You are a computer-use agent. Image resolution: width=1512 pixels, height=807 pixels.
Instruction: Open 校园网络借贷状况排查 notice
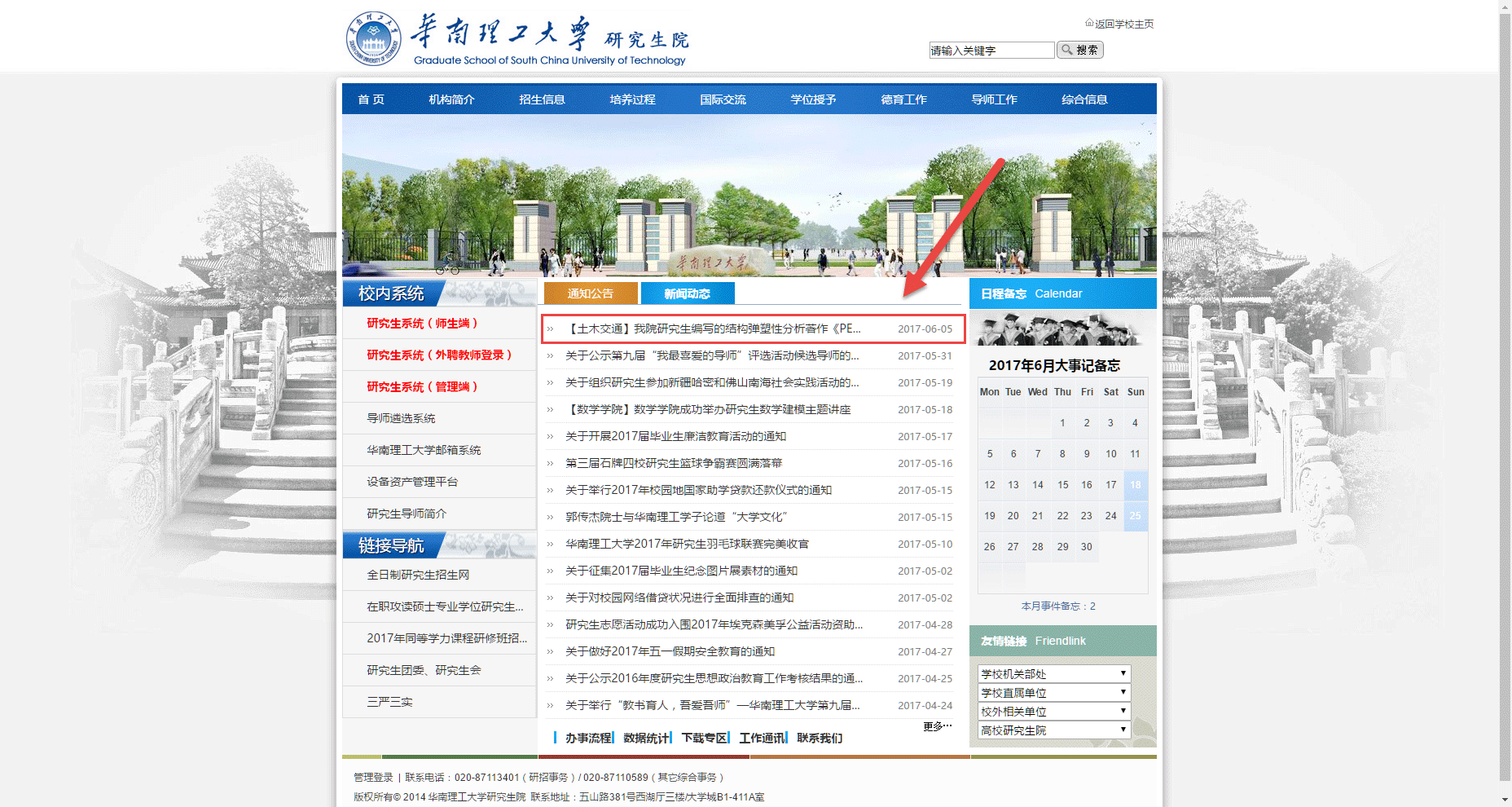click(679, 598)
